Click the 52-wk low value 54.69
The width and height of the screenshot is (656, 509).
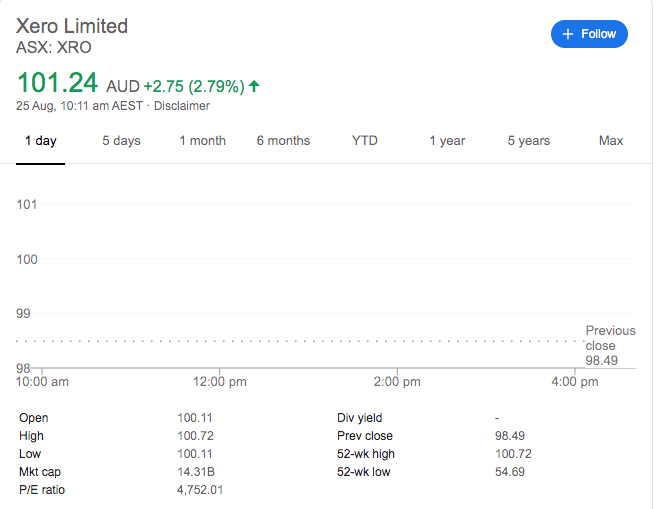pos(510,472)
